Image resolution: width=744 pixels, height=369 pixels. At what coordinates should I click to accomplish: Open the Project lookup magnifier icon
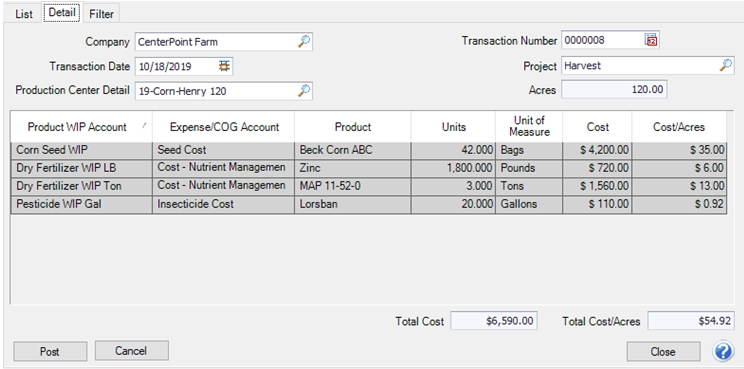726,65
